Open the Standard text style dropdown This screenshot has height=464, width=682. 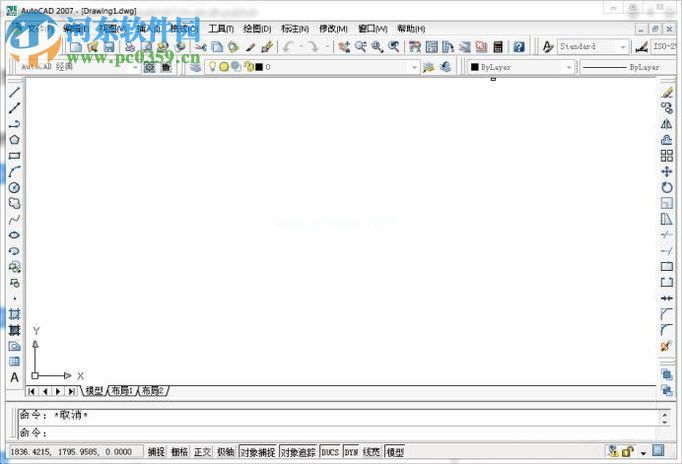tap(623, 47)
